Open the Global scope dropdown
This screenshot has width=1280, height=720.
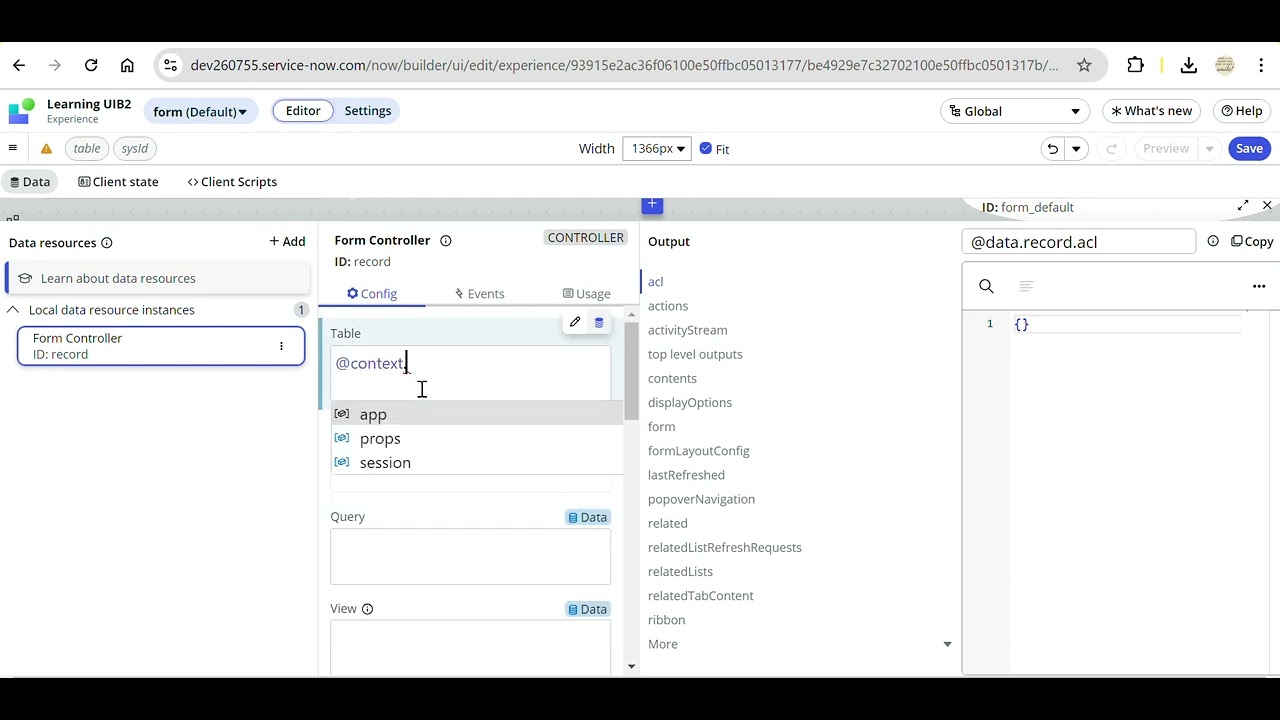(x=1015, y=111)
